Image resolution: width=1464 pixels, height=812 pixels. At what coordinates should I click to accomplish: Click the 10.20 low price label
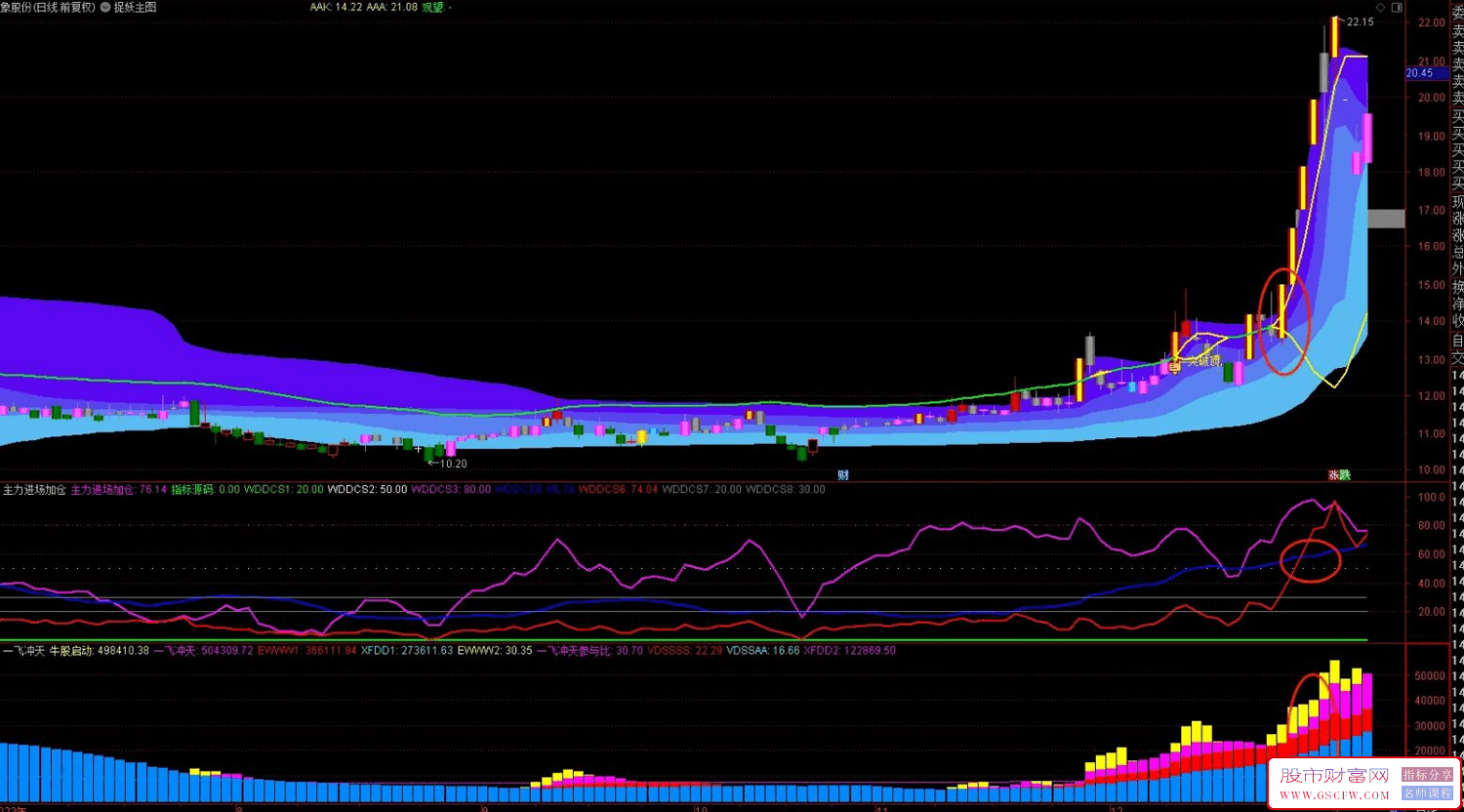[x=452, y=464]
